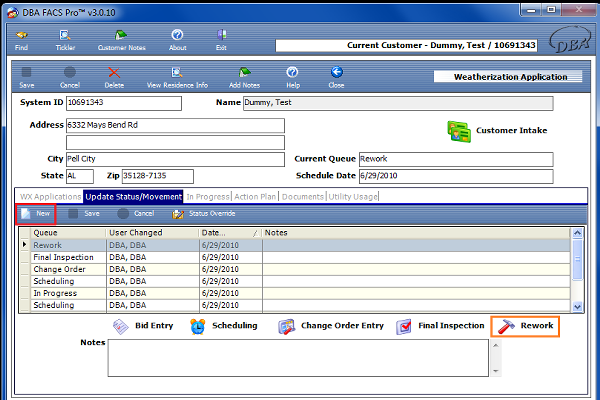The height and width of the screenshot is (400, 600).
Task: Select the Rework row in grid
Action: 300,245
